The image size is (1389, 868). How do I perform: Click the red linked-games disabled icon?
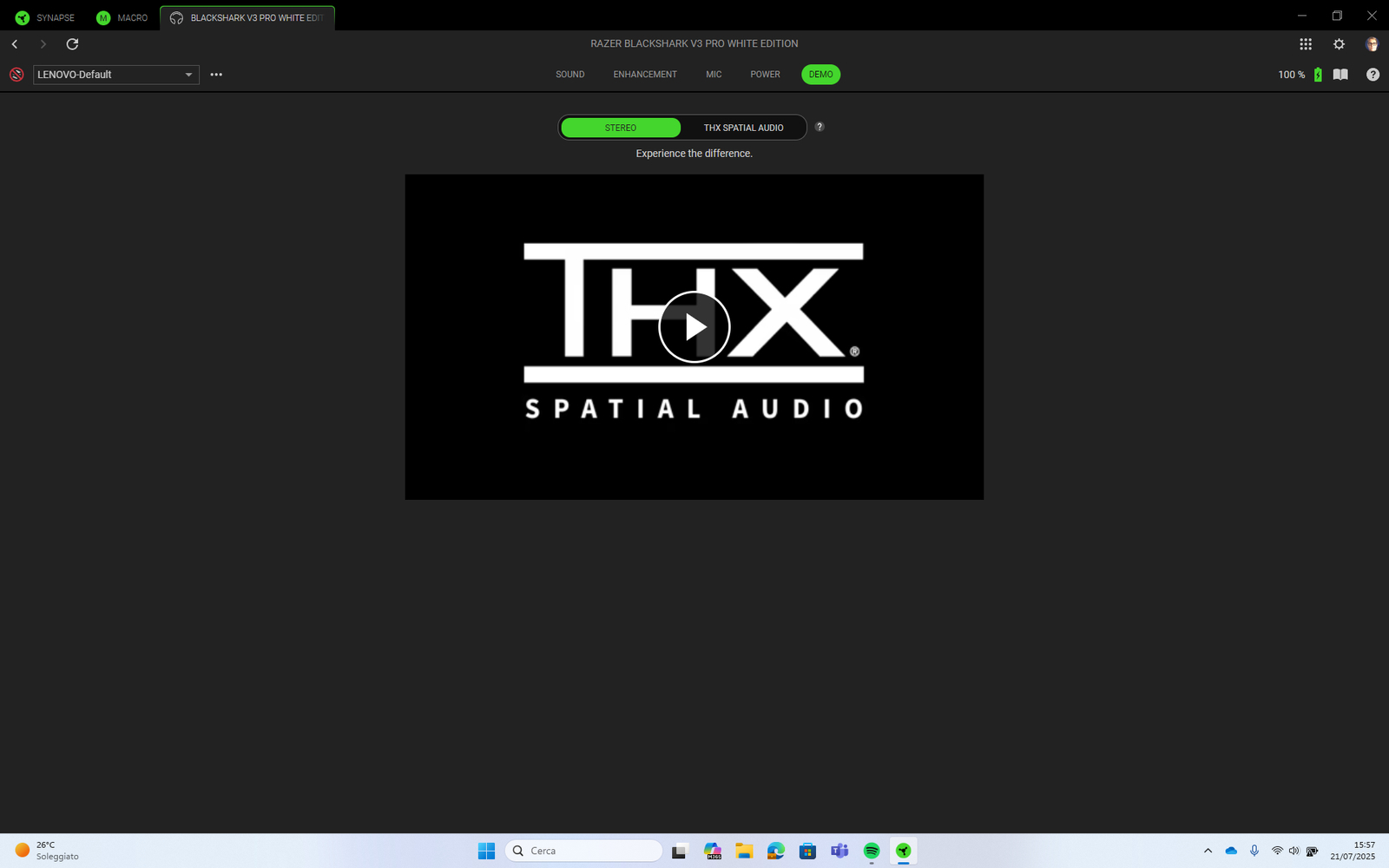pos(16,75)
